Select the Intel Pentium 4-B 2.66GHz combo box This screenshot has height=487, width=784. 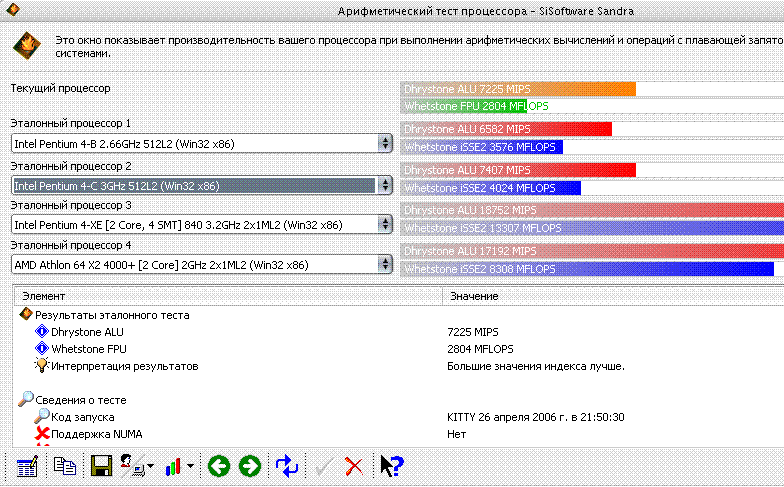click(x=202, y=144)
